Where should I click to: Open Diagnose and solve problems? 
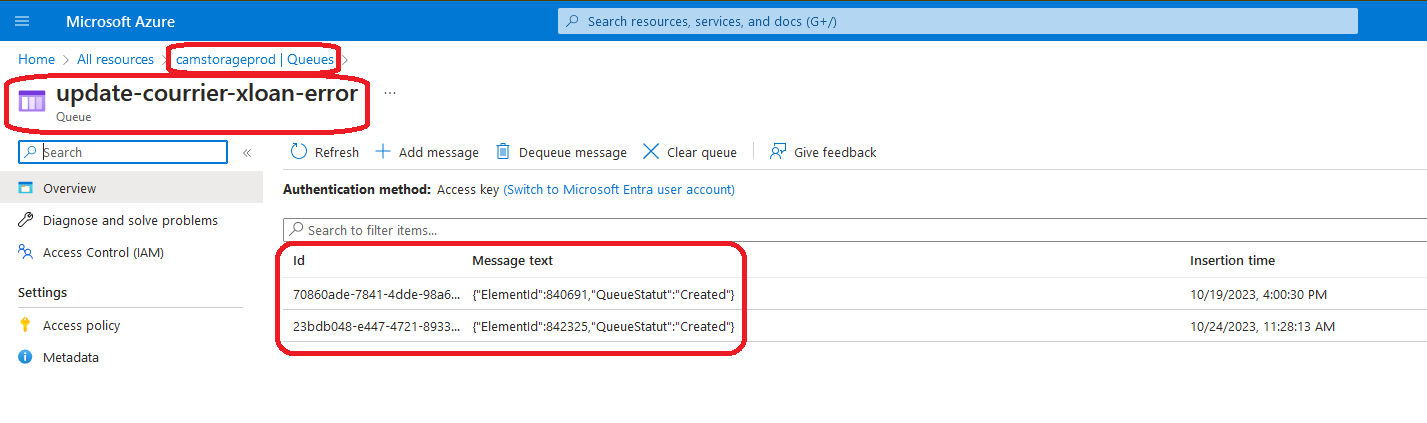[x=130, y=220]
